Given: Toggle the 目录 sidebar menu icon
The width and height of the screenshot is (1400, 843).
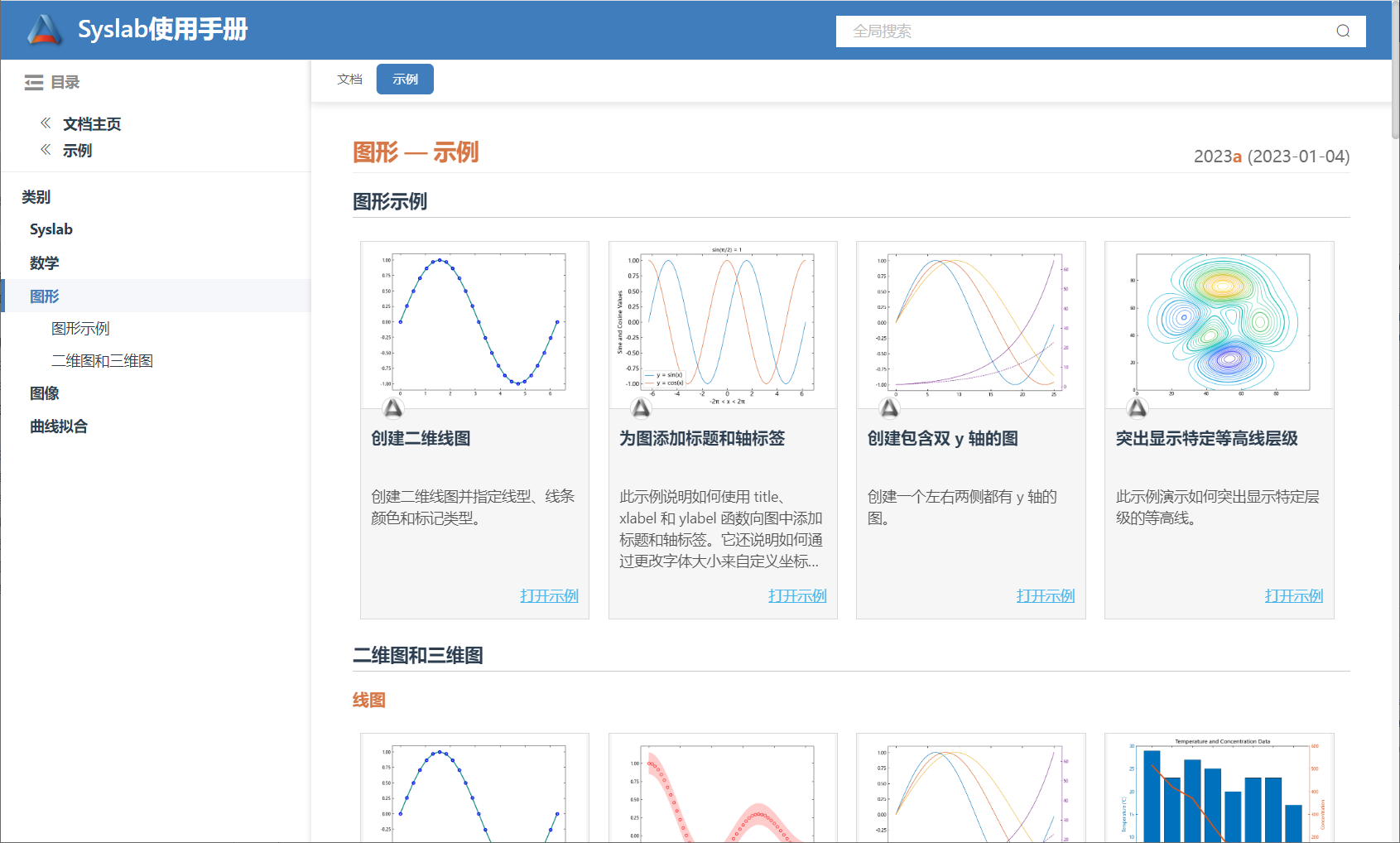Looking at the screenshot, I should click(x=34, y=83).
